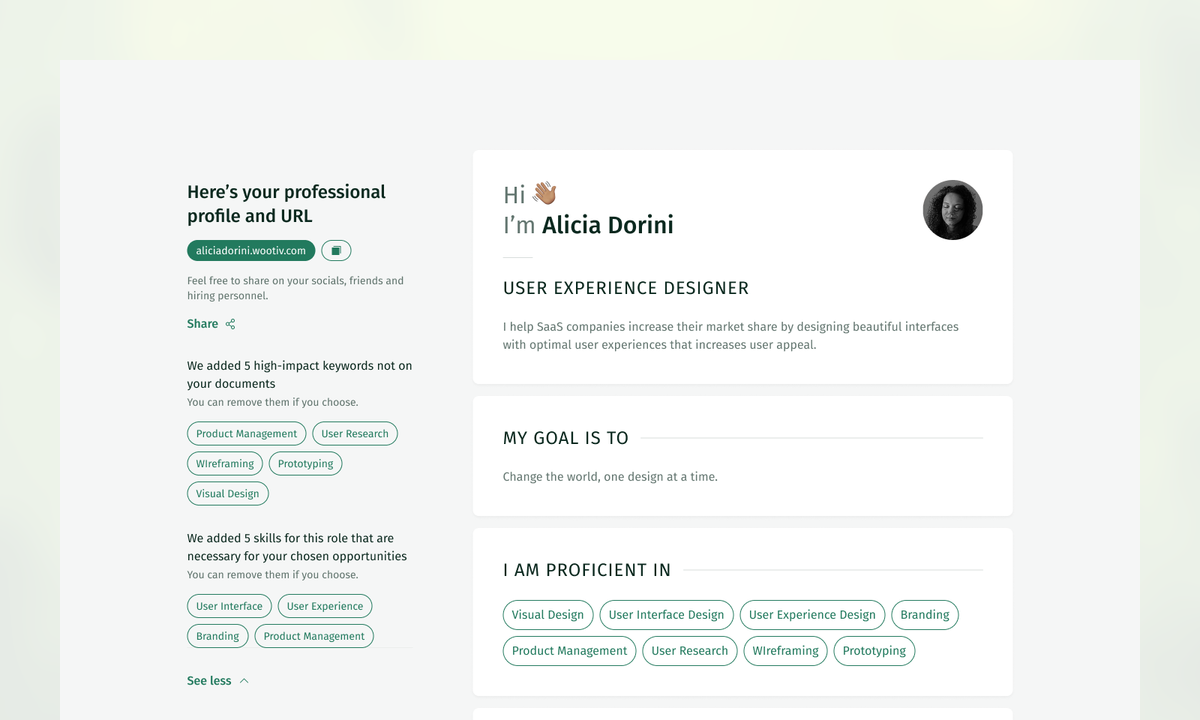Click the Branding skill chip in sidebar
Image resolution: width=1200 pixels, height=720 pixels.
(x=218, y=636)
